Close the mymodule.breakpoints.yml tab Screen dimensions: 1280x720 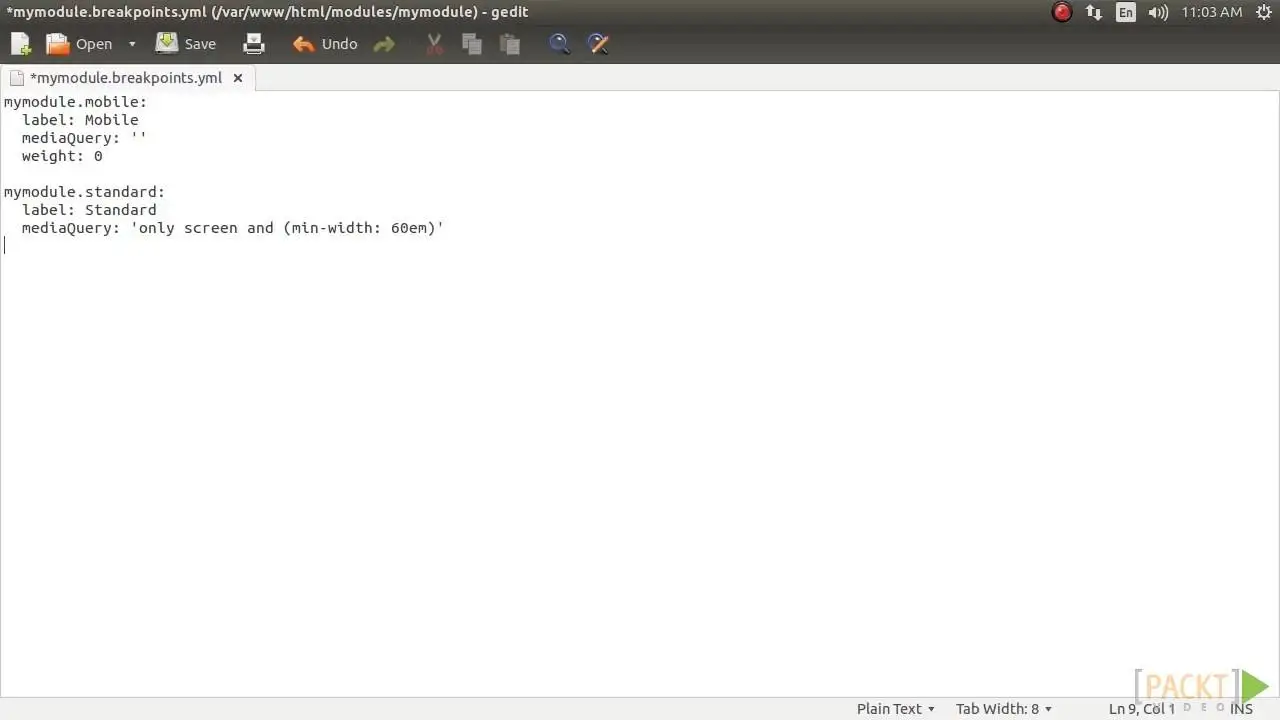[238, 77]
